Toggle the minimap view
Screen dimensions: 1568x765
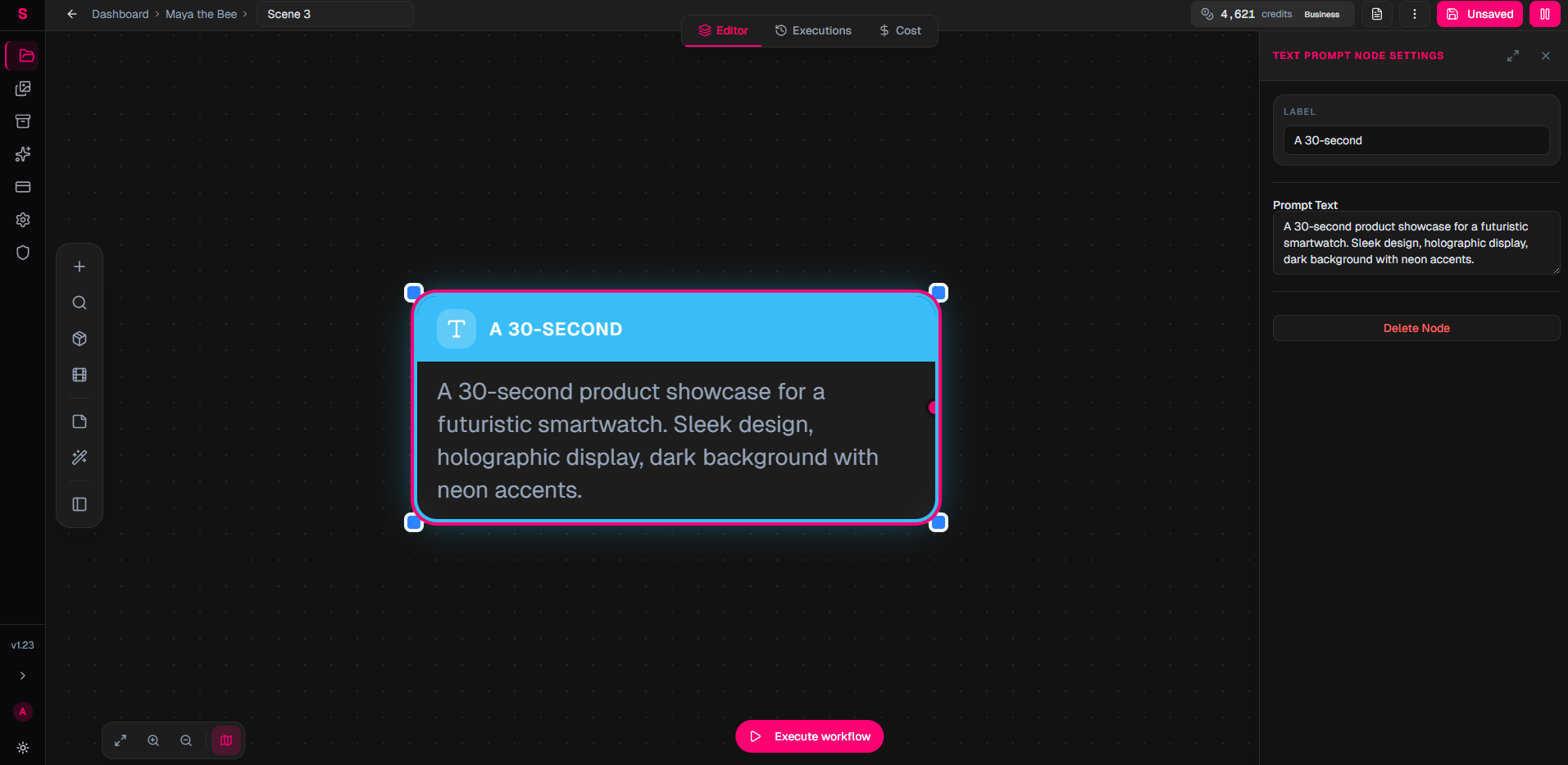tap(226, 740)
